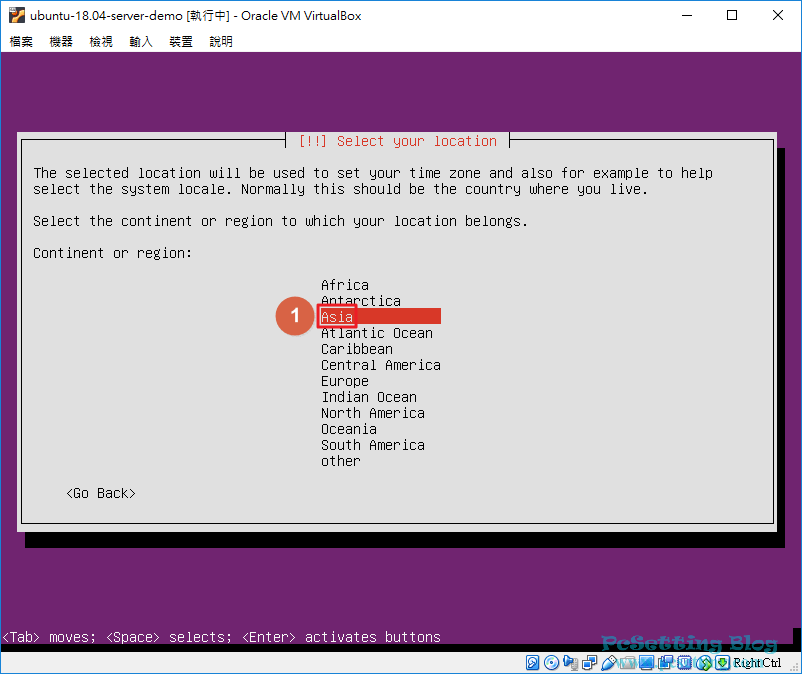Click the green arrow keyboard capture icon
This screenshot has height=674, width=802.
pos(722,663)
